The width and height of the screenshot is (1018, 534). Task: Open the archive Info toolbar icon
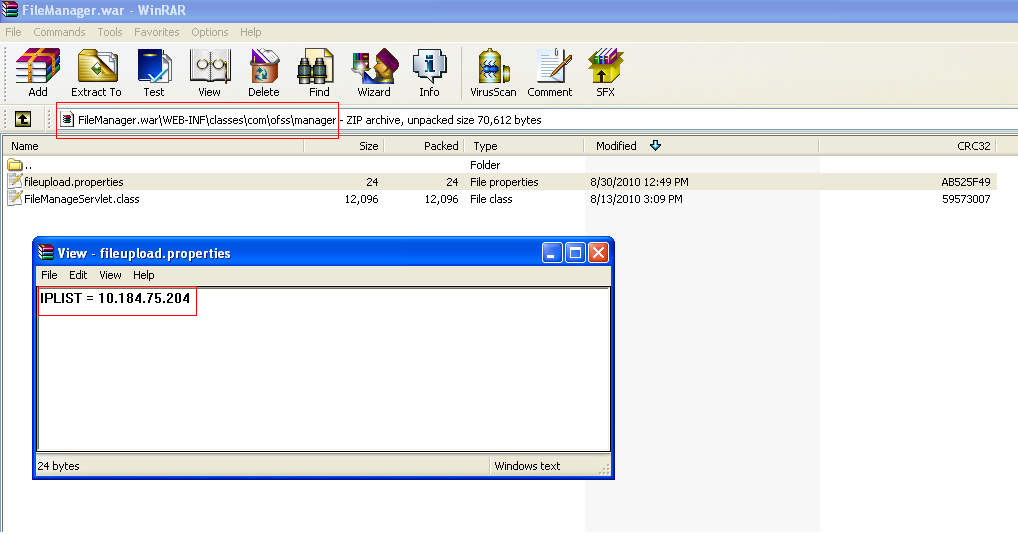429,66
